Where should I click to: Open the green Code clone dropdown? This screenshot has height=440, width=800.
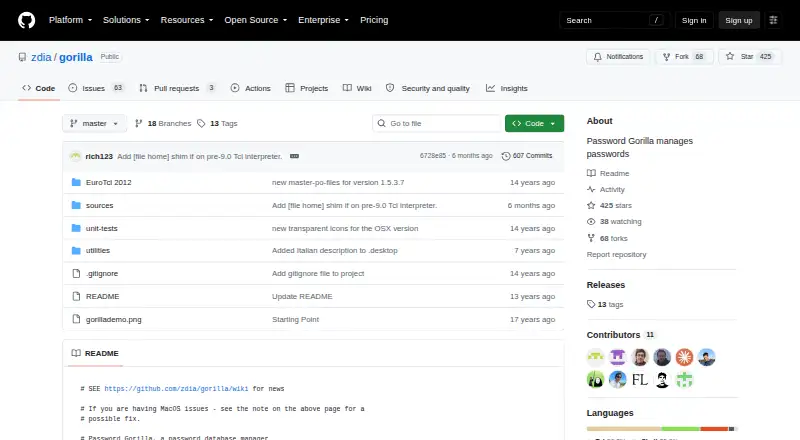click(534, 124)
